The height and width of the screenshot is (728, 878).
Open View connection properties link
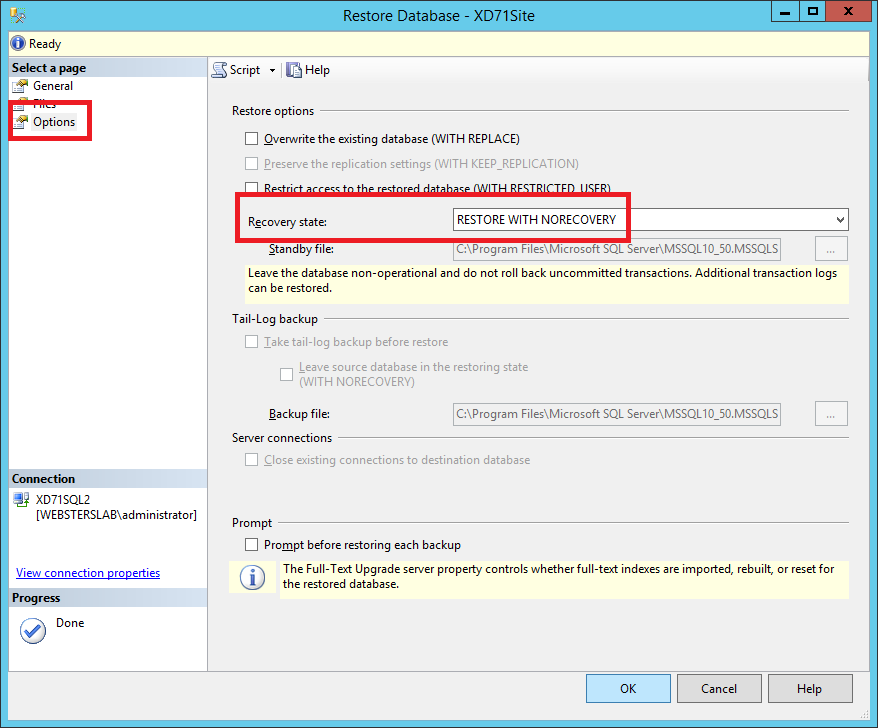88,573
